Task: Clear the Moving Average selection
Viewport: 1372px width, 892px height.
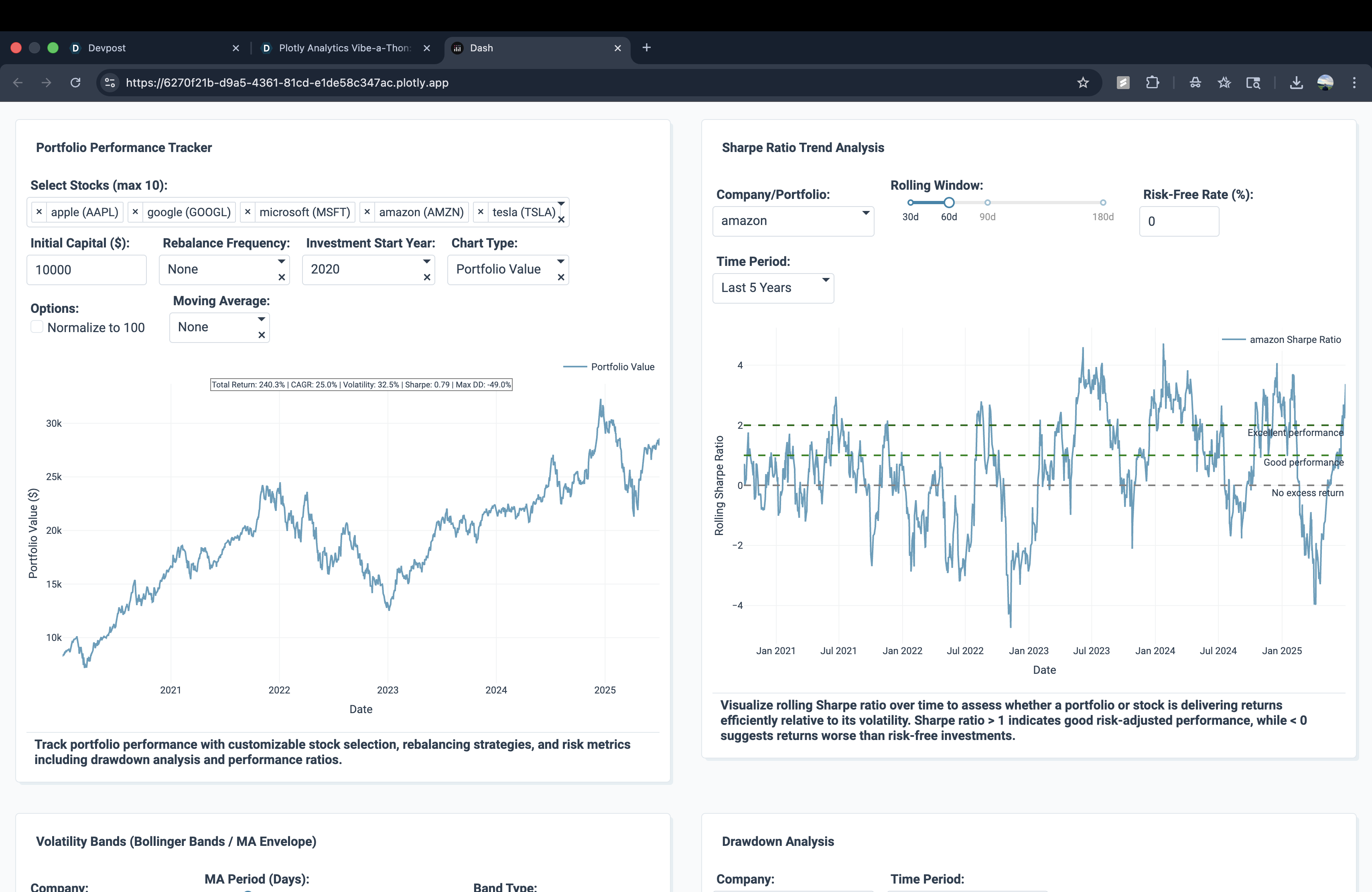Action: [x=262, y=335]
